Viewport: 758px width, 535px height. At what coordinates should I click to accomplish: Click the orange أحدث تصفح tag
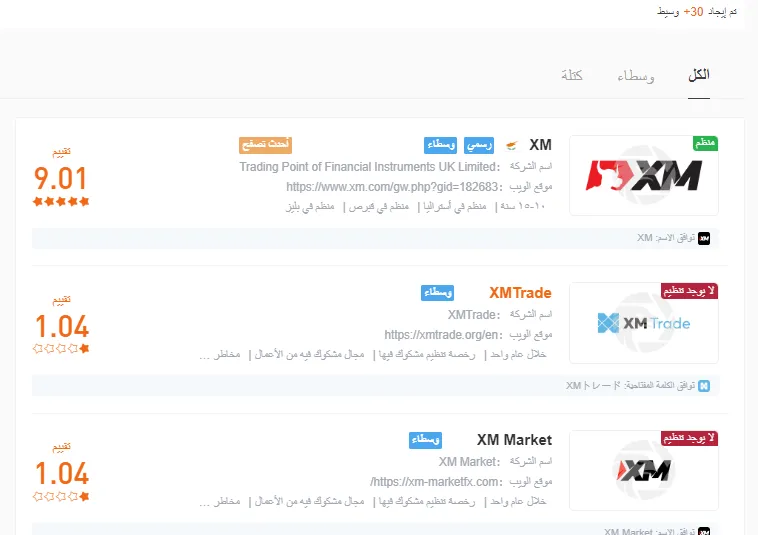point(265,145)
